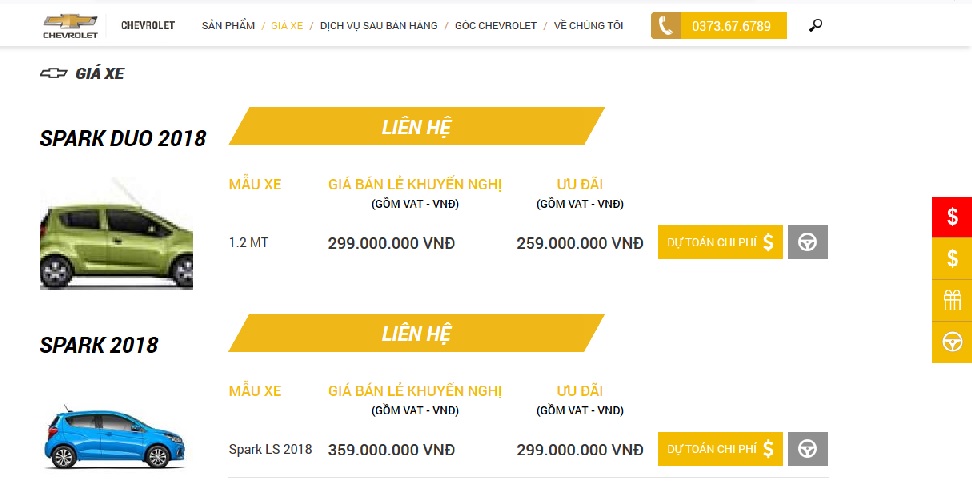Open the Sản Phẩm menu
Viewport: 972px width, 488px height.
pos(228,25)
